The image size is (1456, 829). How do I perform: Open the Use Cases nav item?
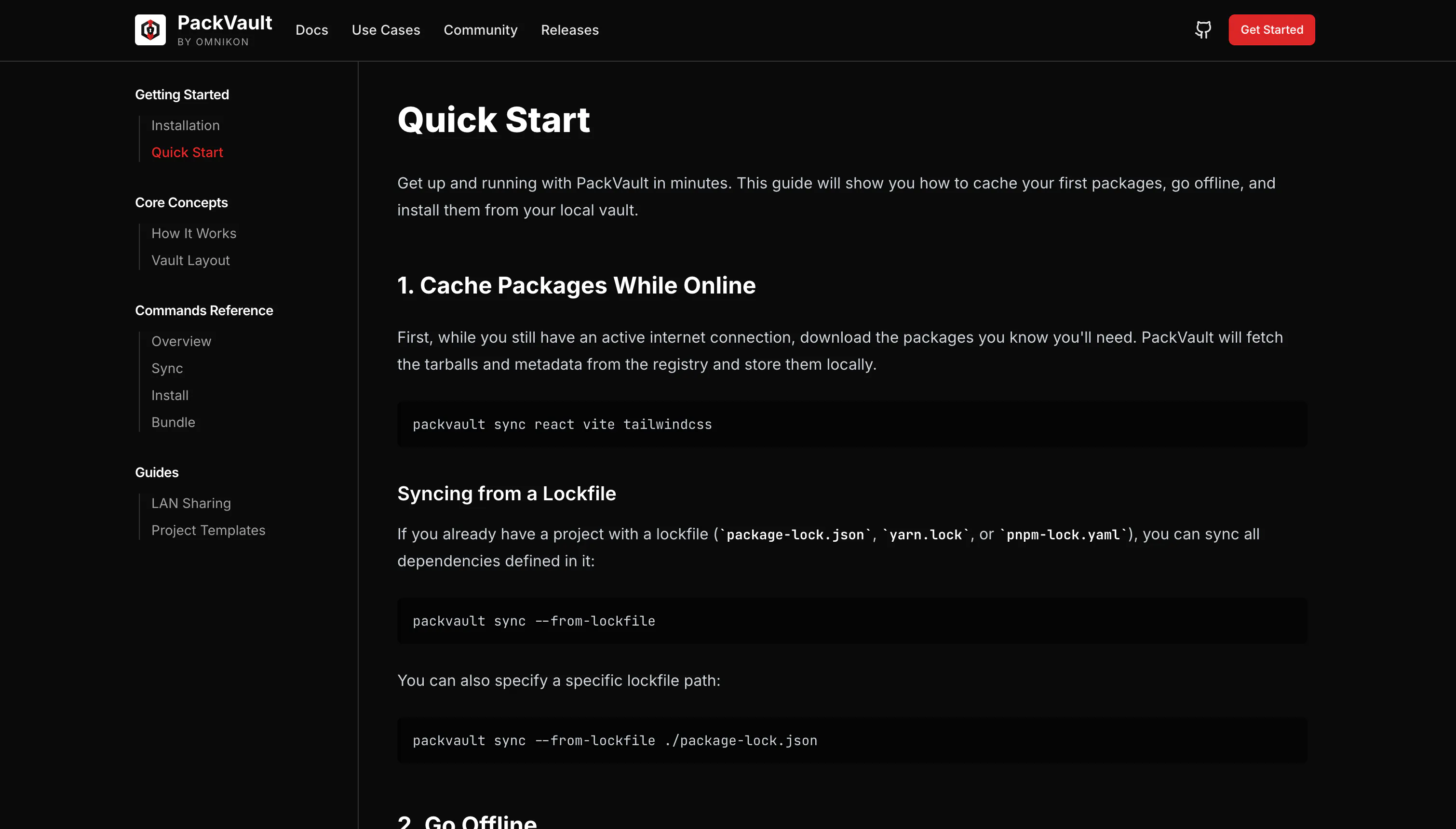point(386,29)
